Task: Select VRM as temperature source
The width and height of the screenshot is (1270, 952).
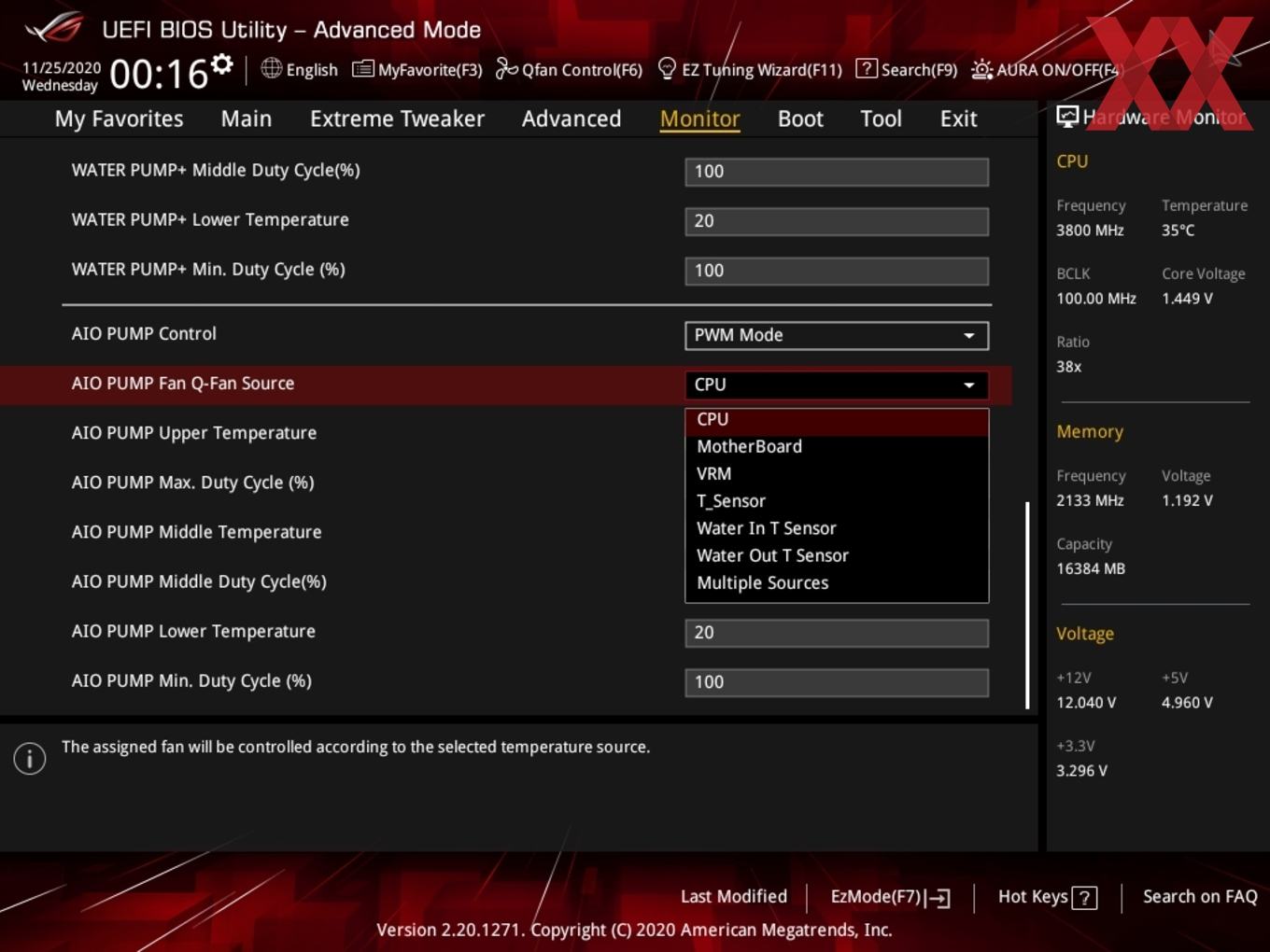Action: click(837, 474)
